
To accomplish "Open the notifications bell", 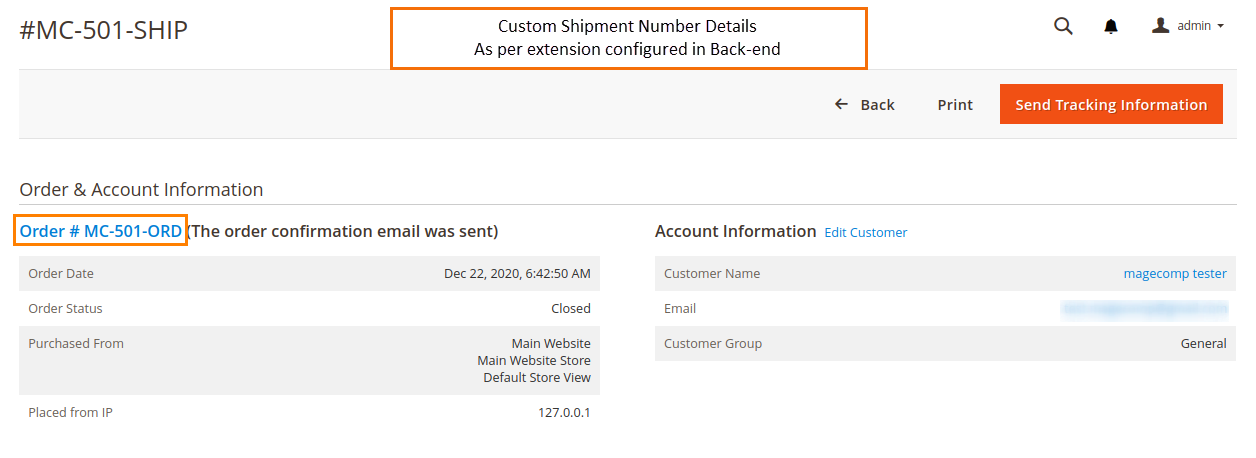I will (1111, 27).
